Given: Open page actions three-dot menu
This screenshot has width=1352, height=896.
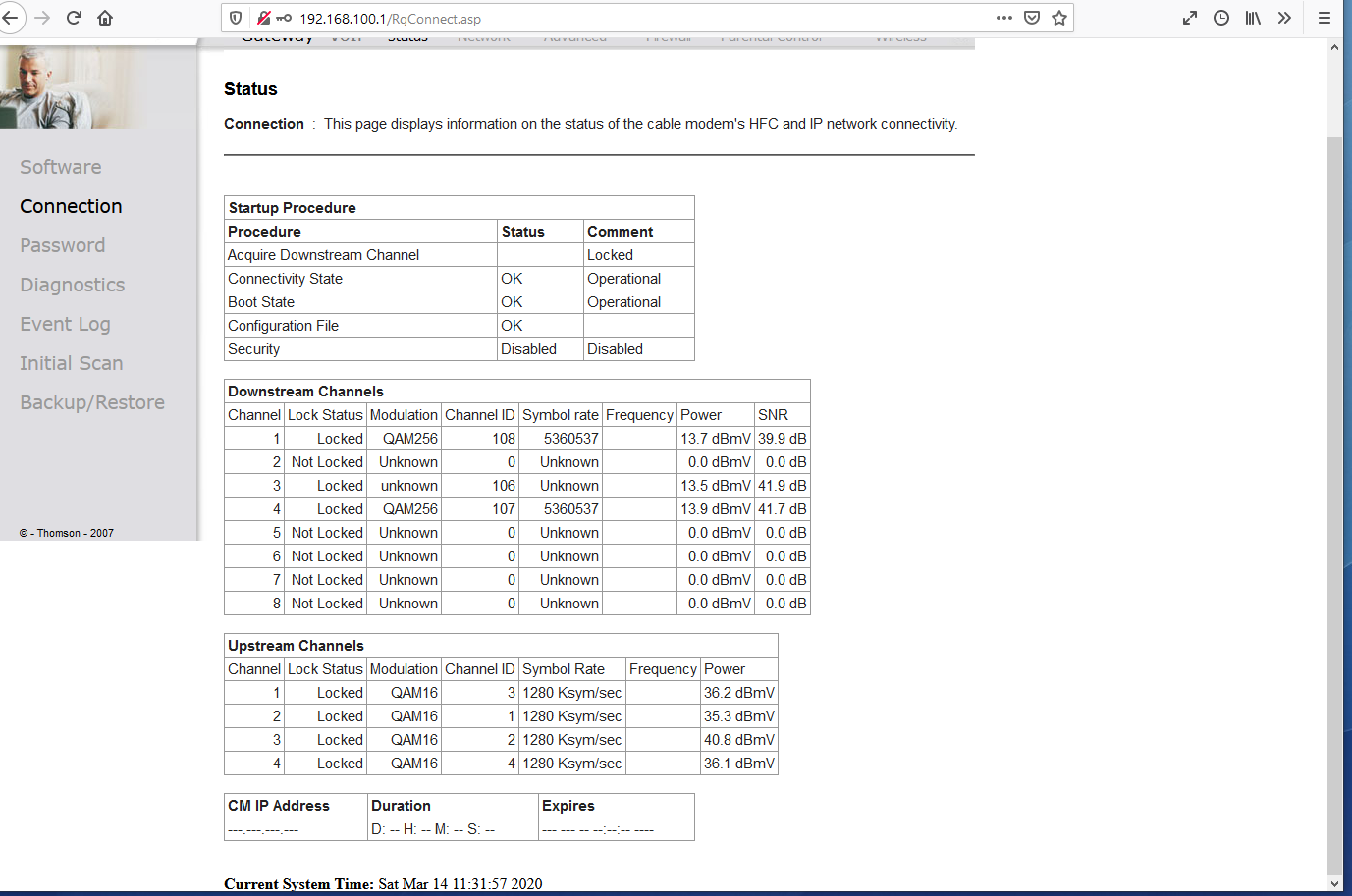Looking at the screenshot, I should [1003, 18].
